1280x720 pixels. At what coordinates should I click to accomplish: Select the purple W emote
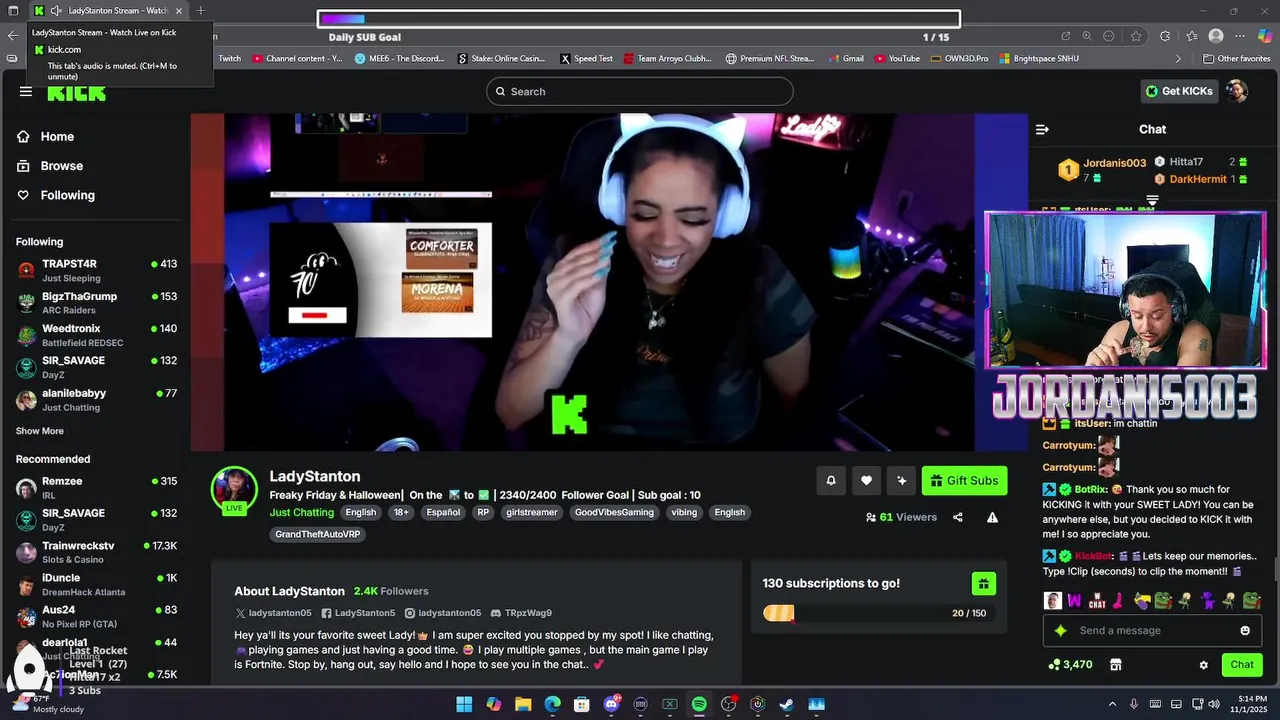1074,601
